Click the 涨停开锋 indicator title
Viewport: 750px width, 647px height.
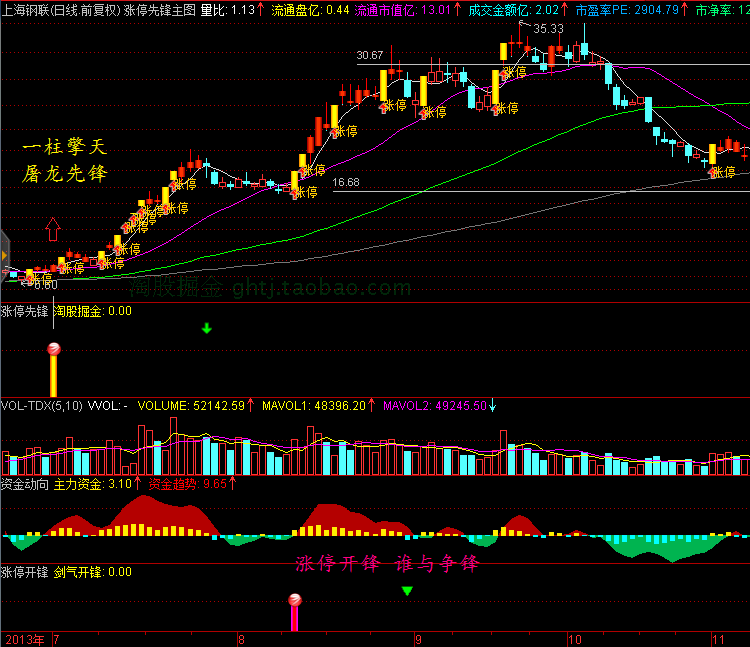click(25, 572)
